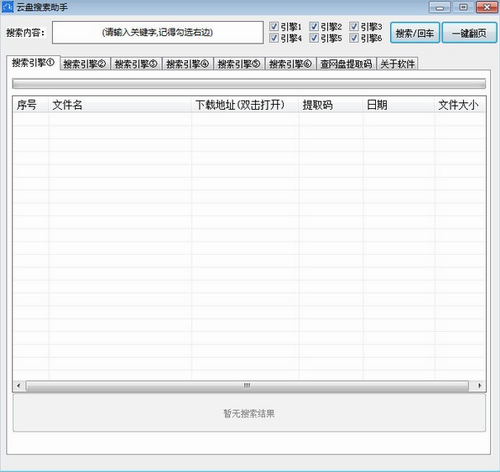Switch to the 搜索引擎② tab
Screen dimensions: 500x472
click(85, 64)
